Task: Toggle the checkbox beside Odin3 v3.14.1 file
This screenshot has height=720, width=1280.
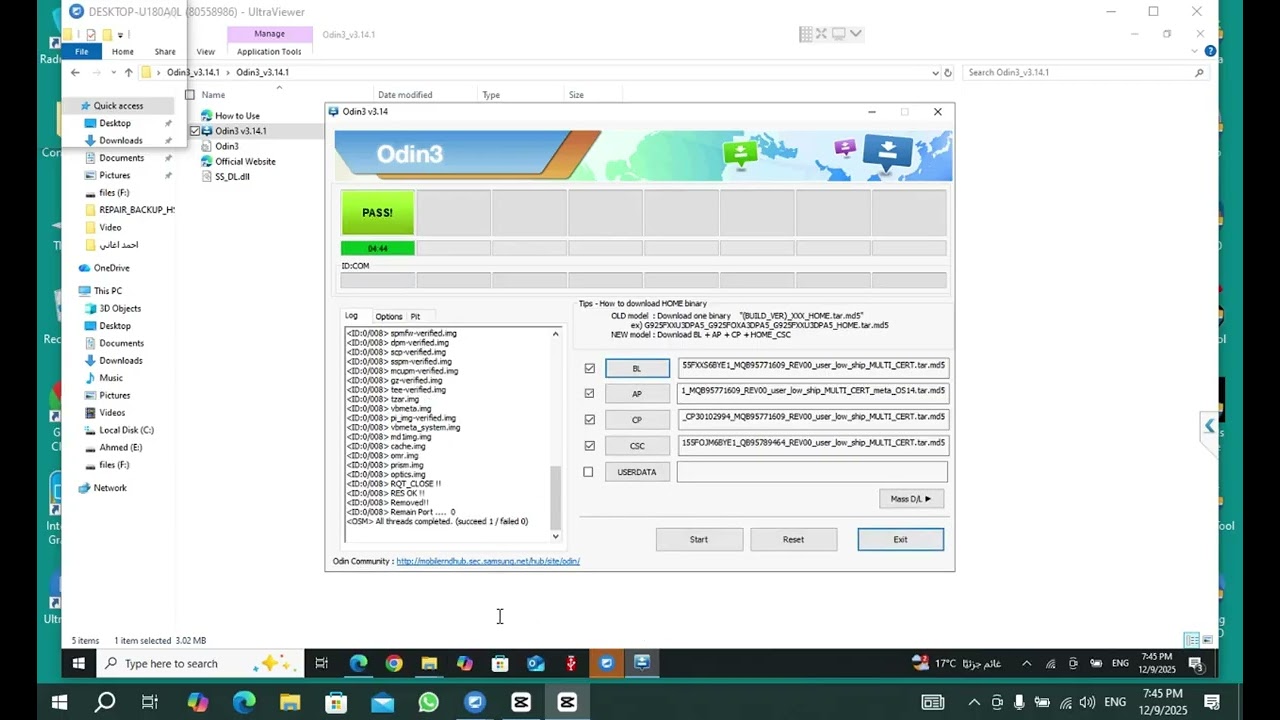Action: (x=195, y=131)
